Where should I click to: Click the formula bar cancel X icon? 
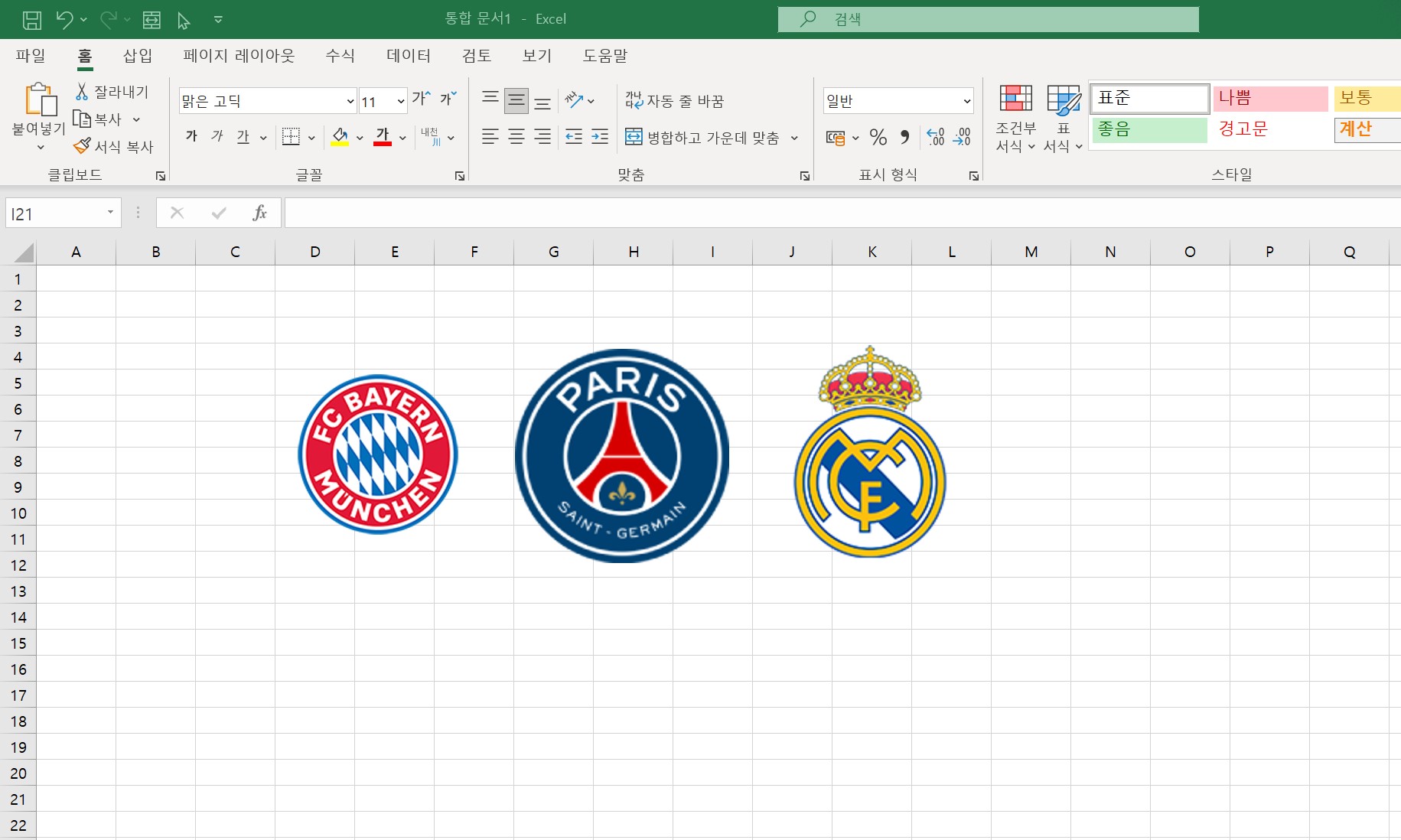[177, 213]
